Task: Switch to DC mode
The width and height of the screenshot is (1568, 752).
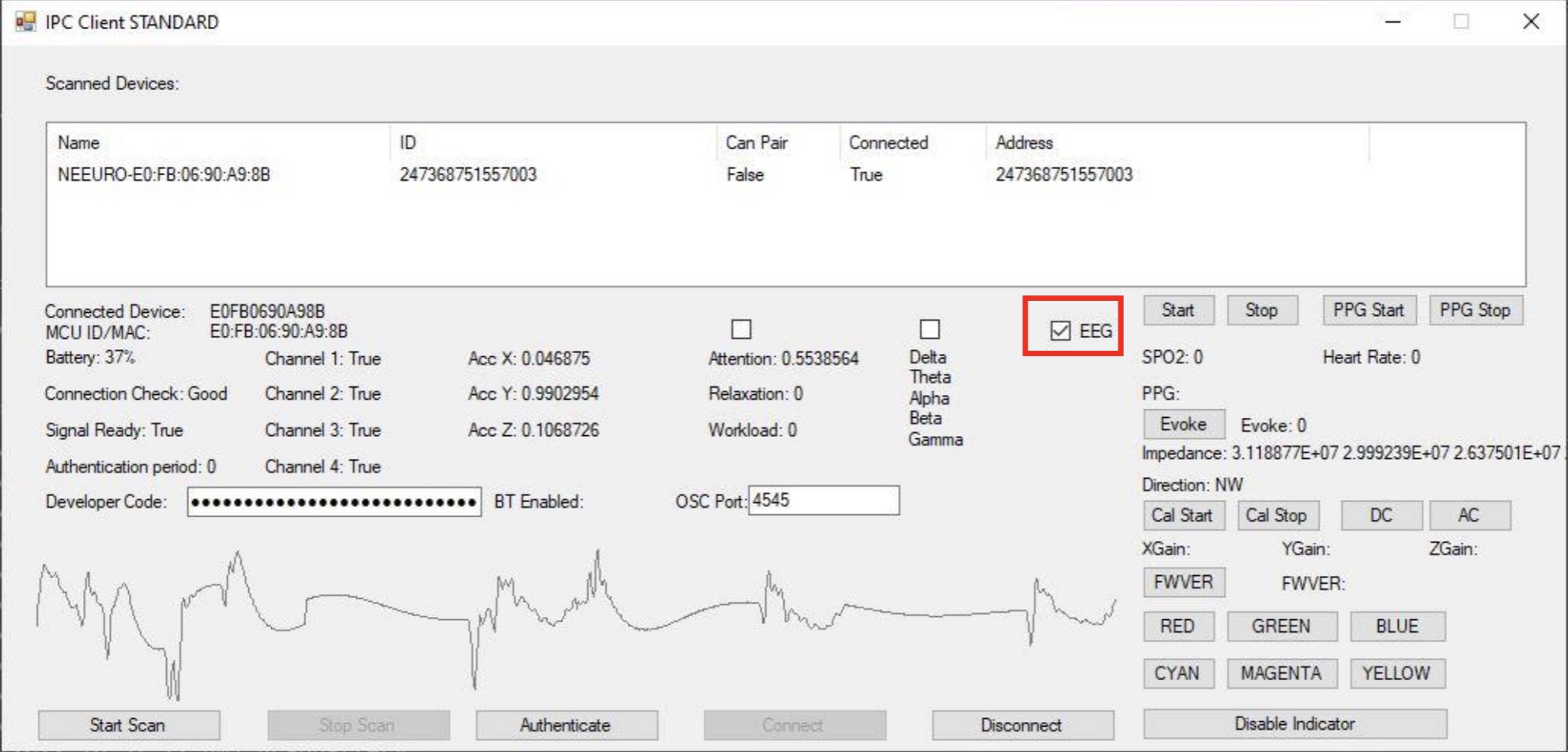Action: (1381, 515)
